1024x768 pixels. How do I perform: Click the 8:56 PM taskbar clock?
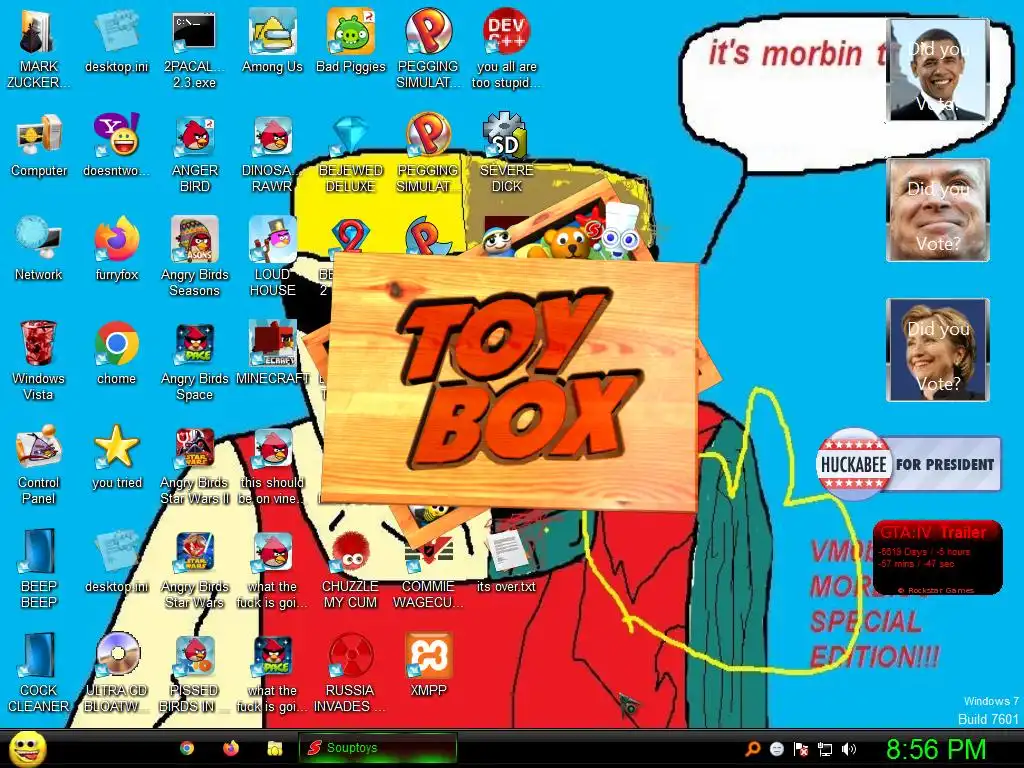tap(936, 749)
